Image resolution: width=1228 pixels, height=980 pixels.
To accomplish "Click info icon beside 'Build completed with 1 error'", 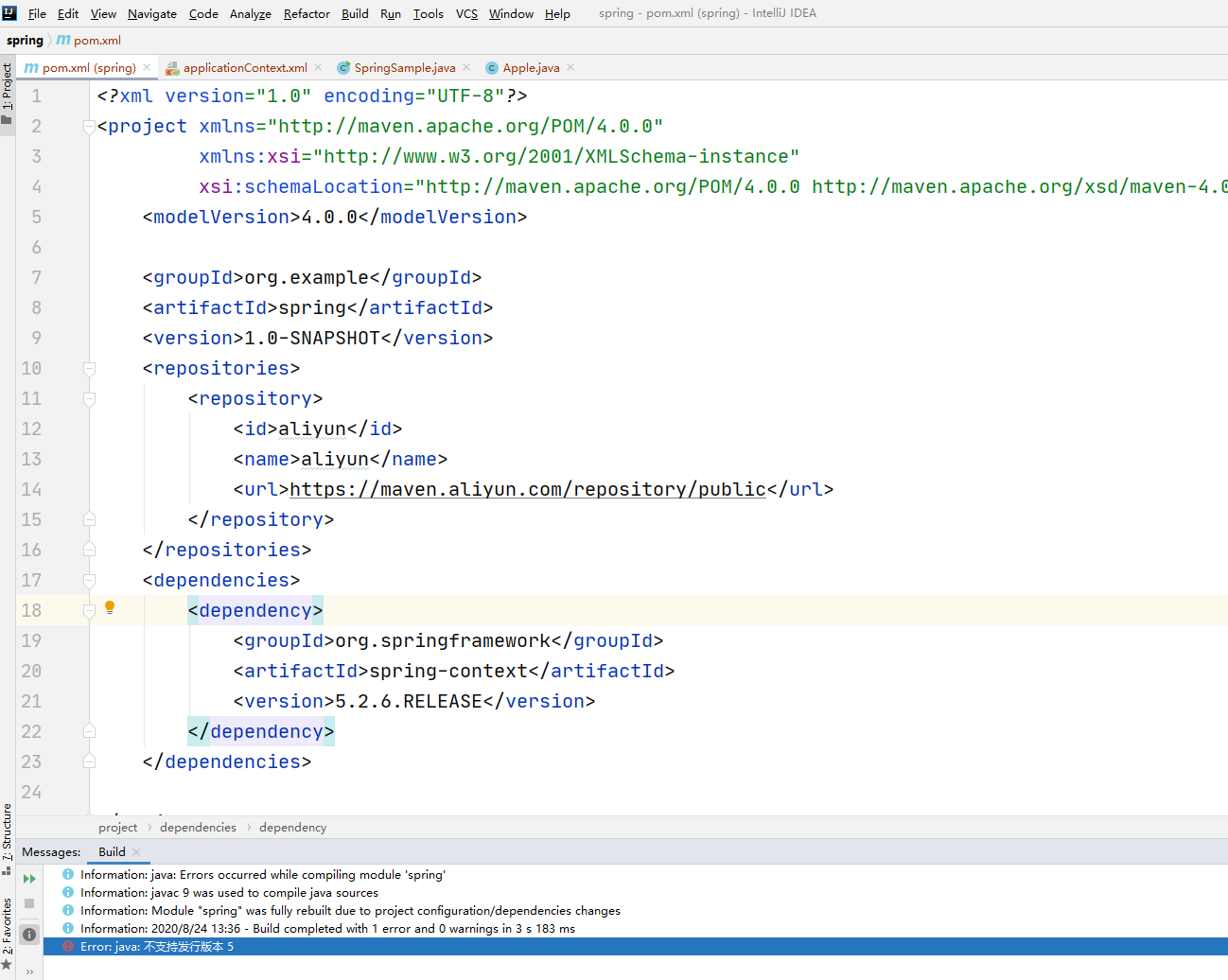I will 68,928.
